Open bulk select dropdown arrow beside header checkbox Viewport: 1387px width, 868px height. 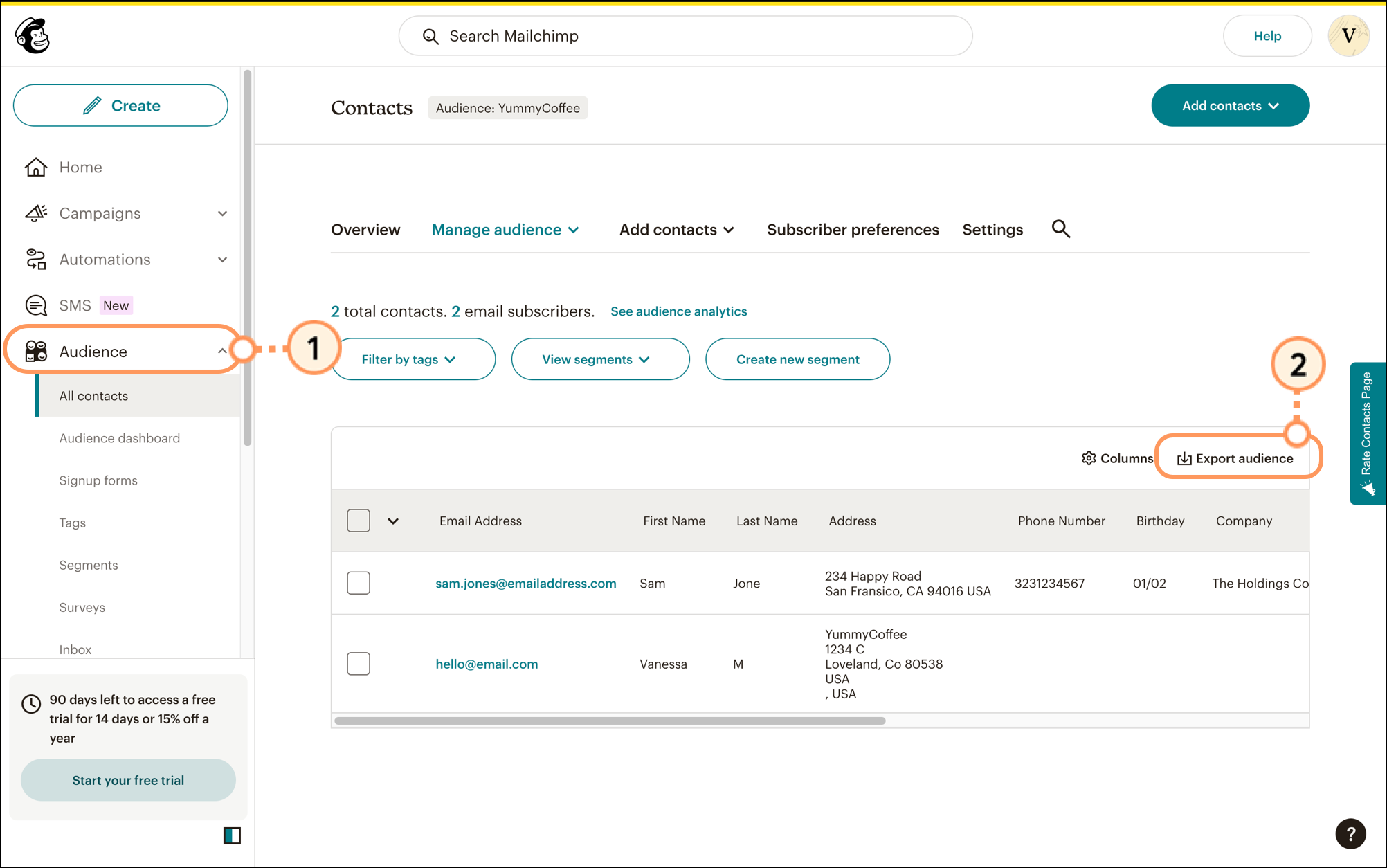(393, 521)
